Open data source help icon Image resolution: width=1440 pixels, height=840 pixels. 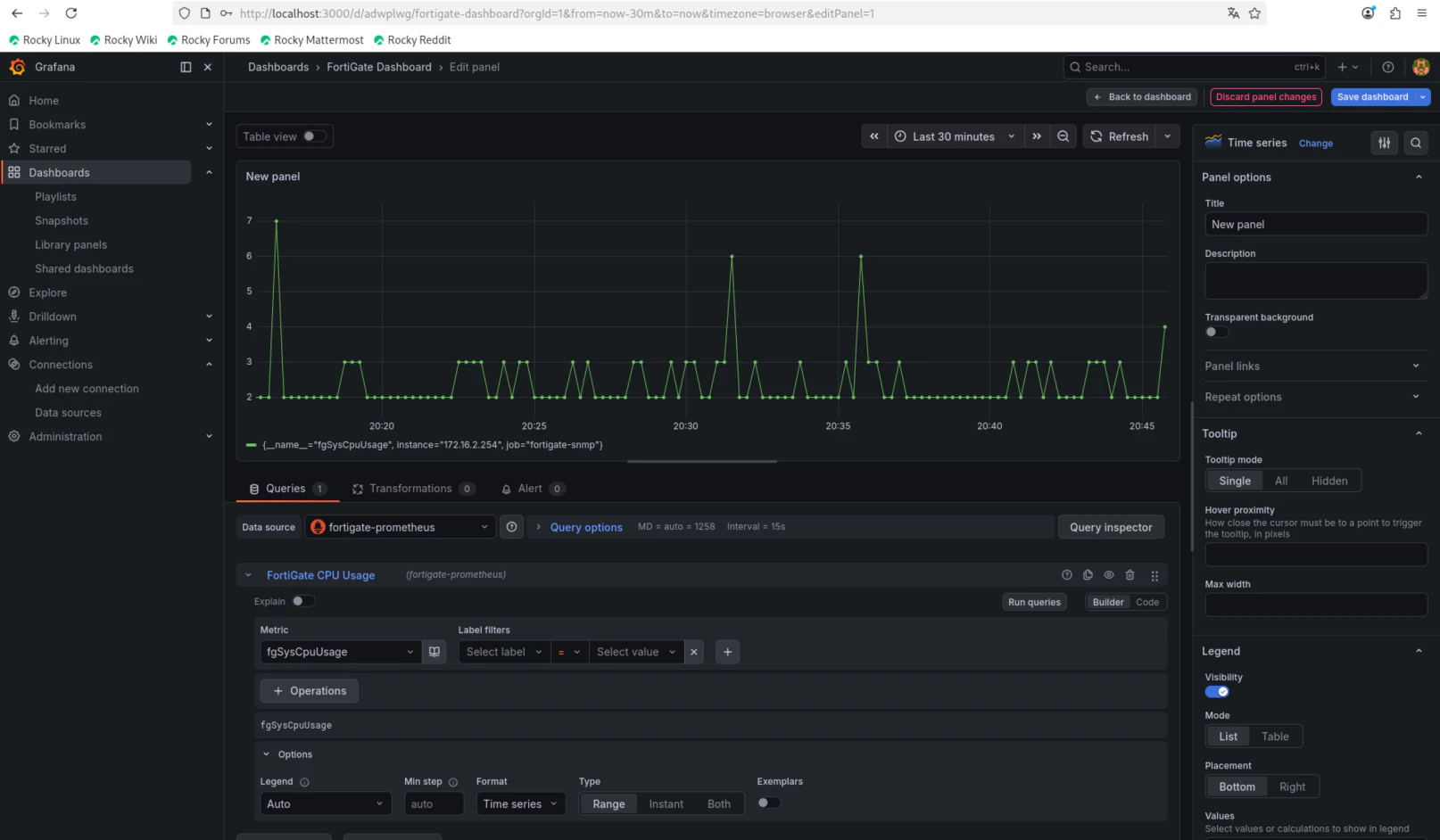(512, 527)
